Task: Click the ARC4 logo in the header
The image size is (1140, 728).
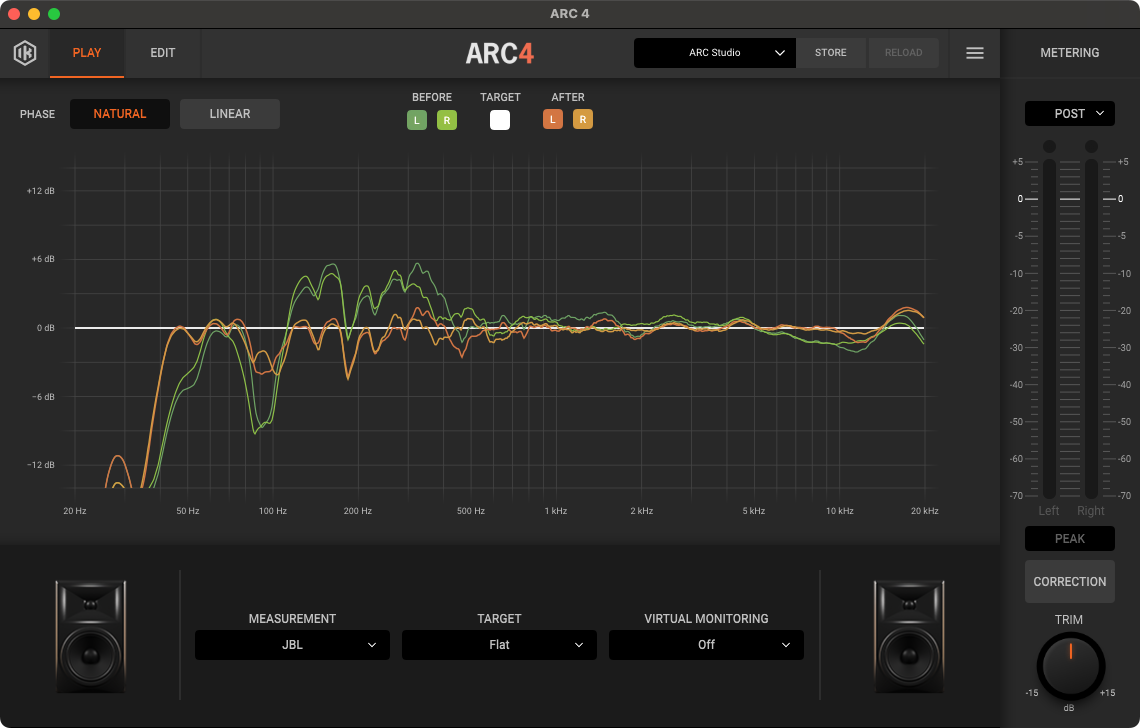Action: [499, 54]
